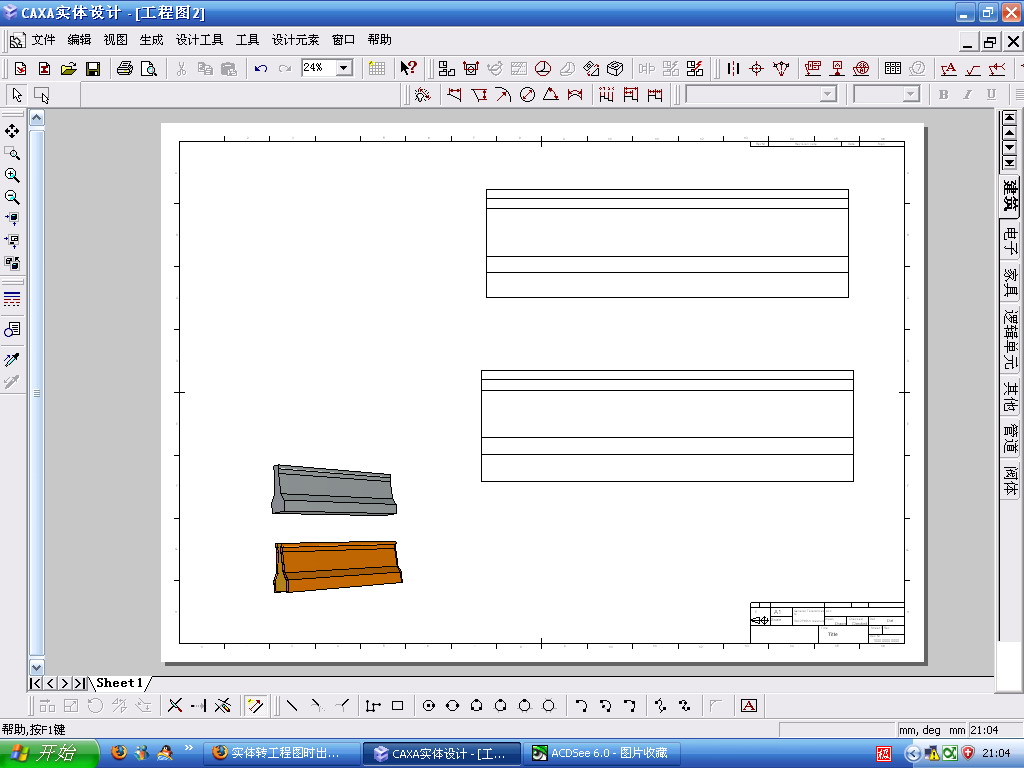The height and width of the screenshot is (768, 1024).
Task: Toggle Italic text formatting
Action: point(967,95)
